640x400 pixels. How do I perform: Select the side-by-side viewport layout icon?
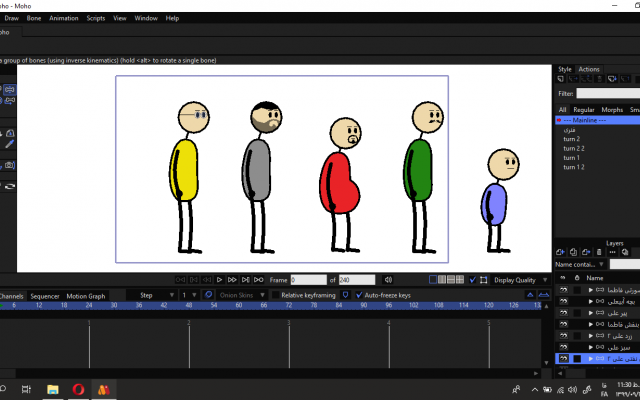point(442,280)
